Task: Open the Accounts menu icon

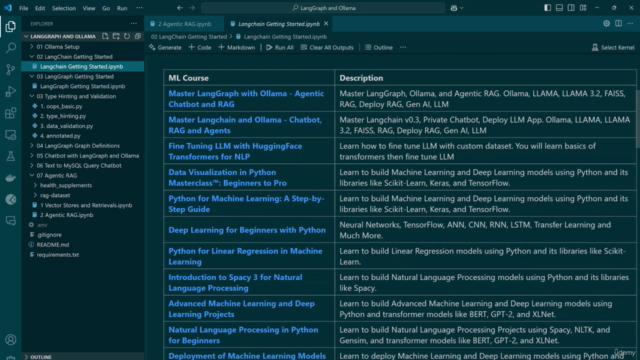Action: [x=11, y=339]
